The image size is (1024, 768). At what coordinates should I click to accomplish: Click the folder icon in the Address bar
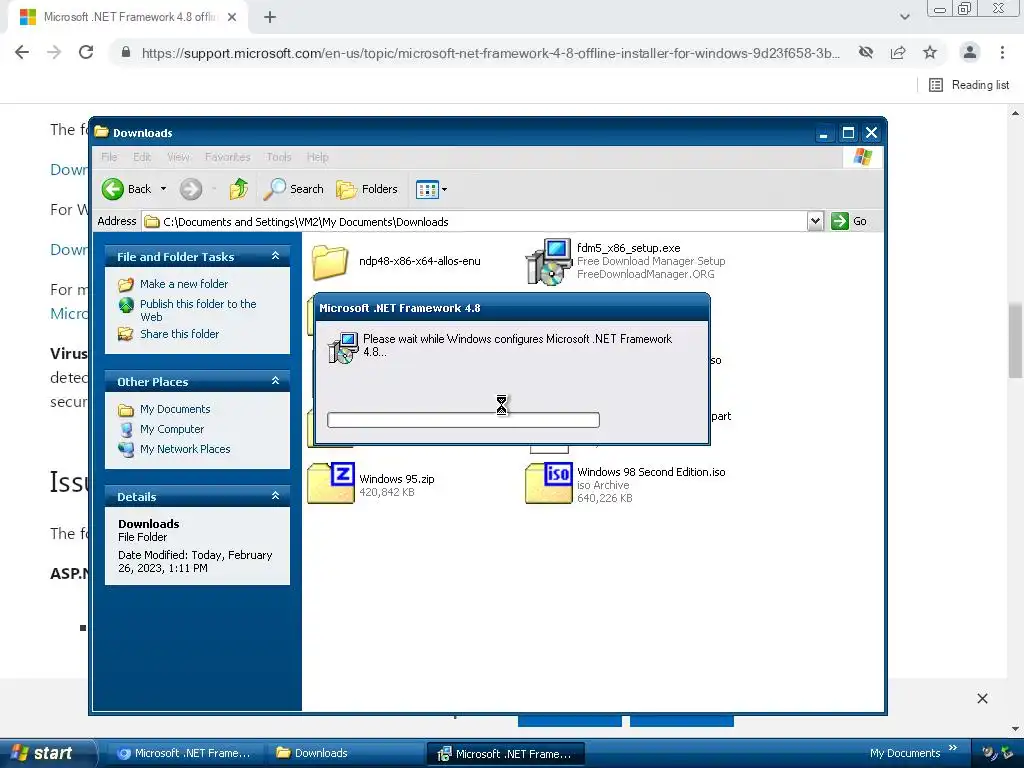(x=152, y=222)
